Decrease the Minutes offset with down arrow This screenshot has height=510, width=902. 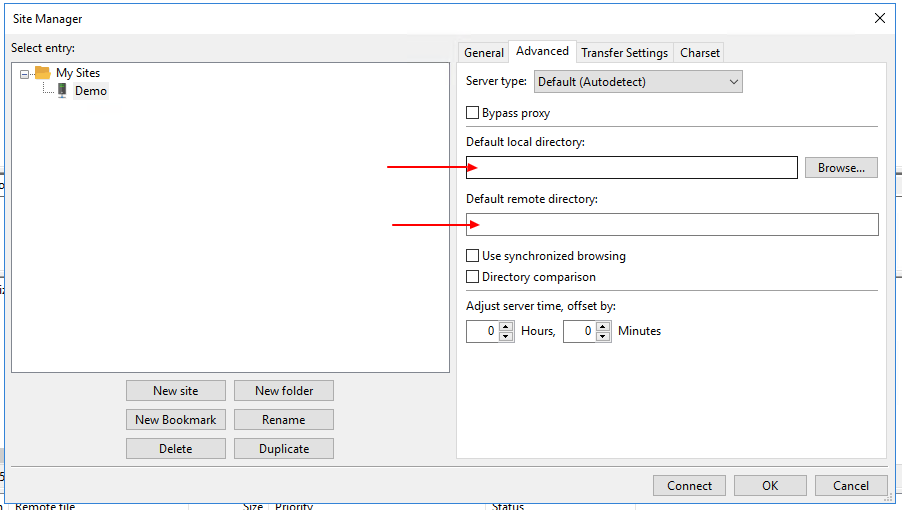coord(603,336)
